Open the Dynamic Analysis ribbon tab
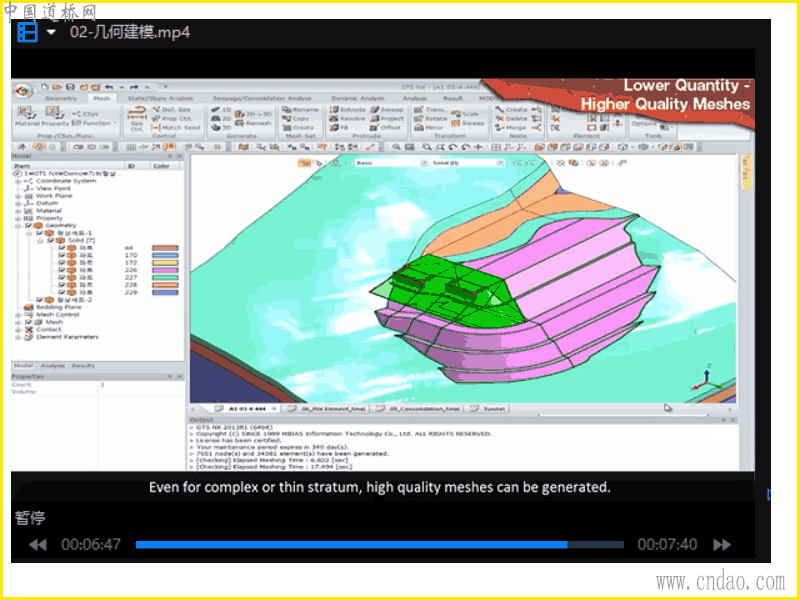Image resolution: width=800 pixels, height=600 pixels. click(358, 98)
